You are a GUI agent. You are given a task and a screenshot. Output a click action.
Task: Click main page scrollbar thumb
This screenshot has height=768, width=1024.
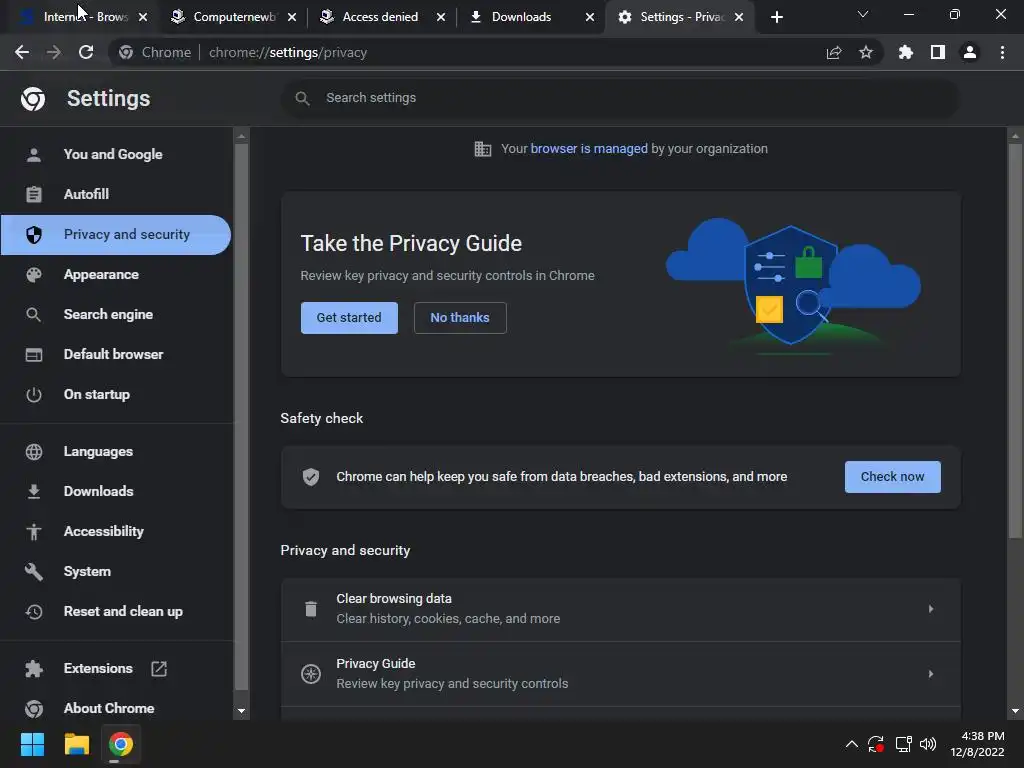click(x=1015, y=341)
